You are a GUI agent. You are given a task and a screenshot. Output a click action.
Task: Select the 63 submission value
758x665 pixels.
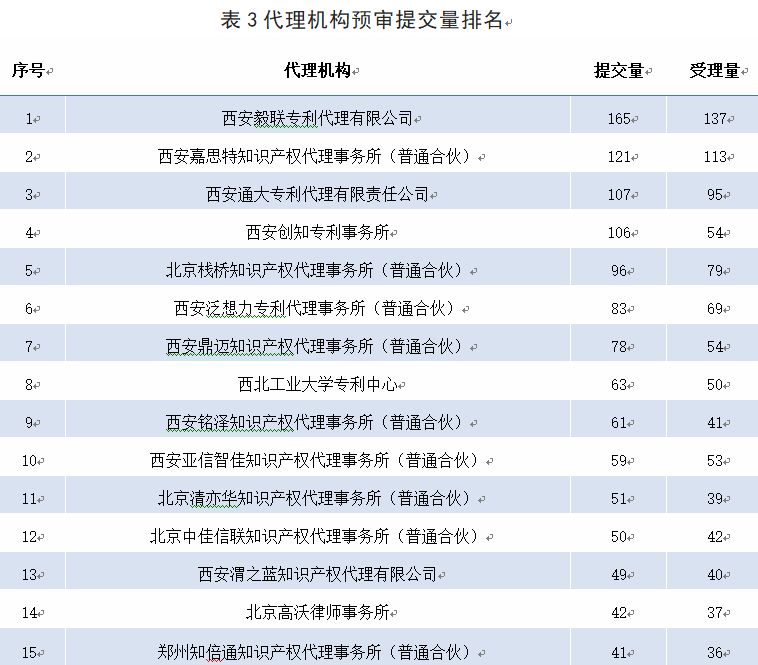coord(619,384)
